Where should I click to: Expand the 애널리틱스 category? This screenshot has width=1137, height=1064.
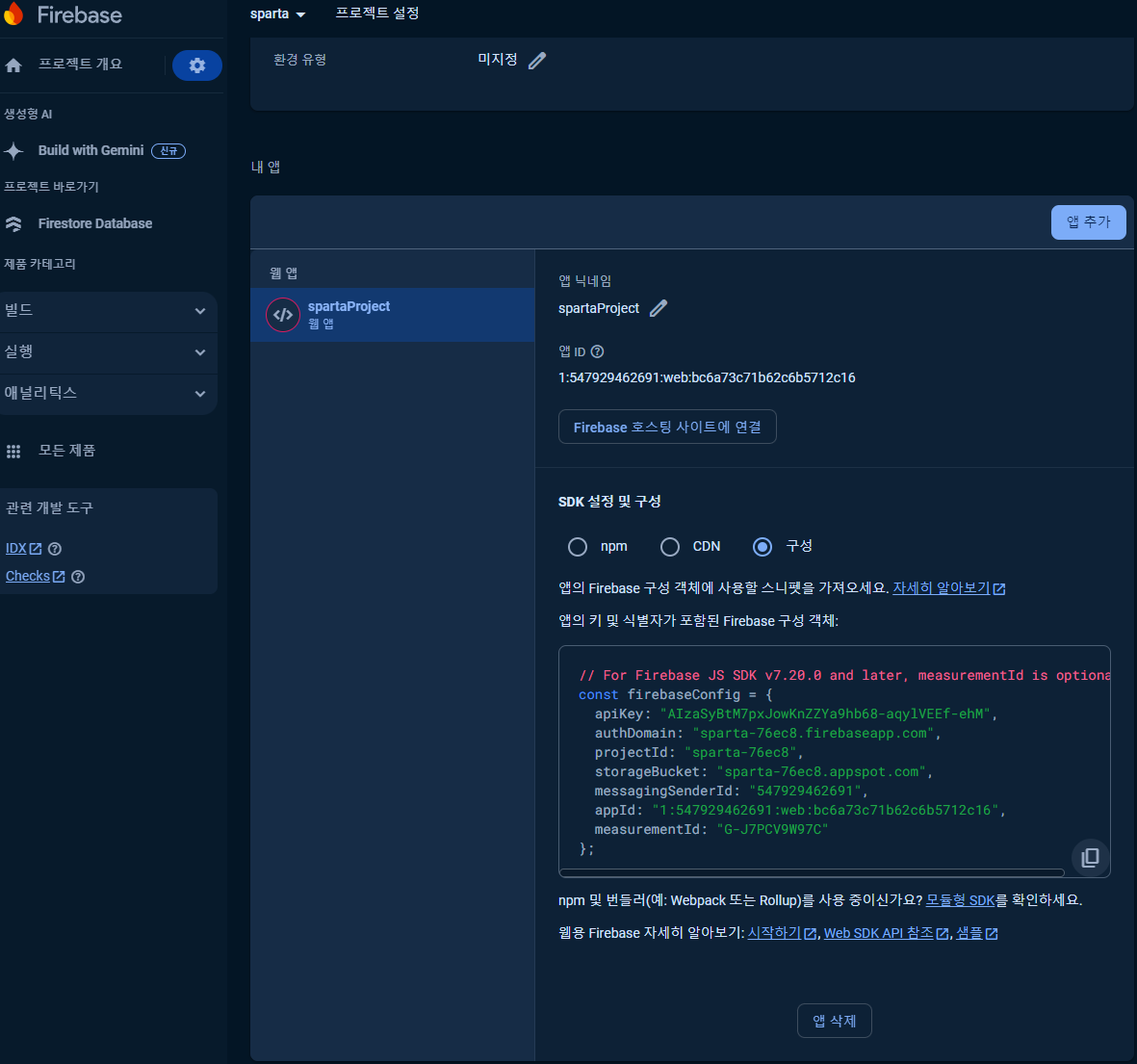[108, 394]
